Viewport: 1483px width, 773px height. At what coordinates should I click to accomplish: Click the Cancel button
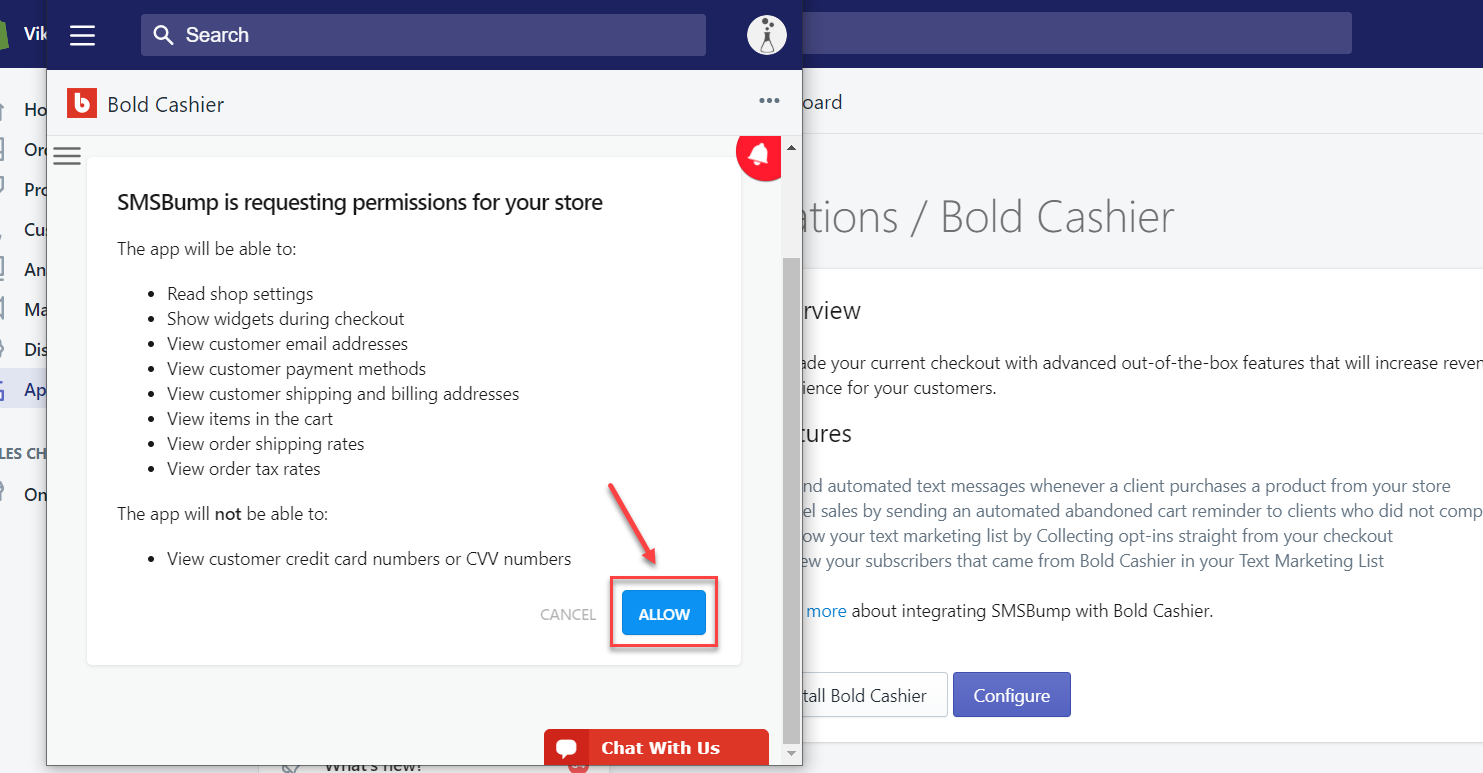568,614
